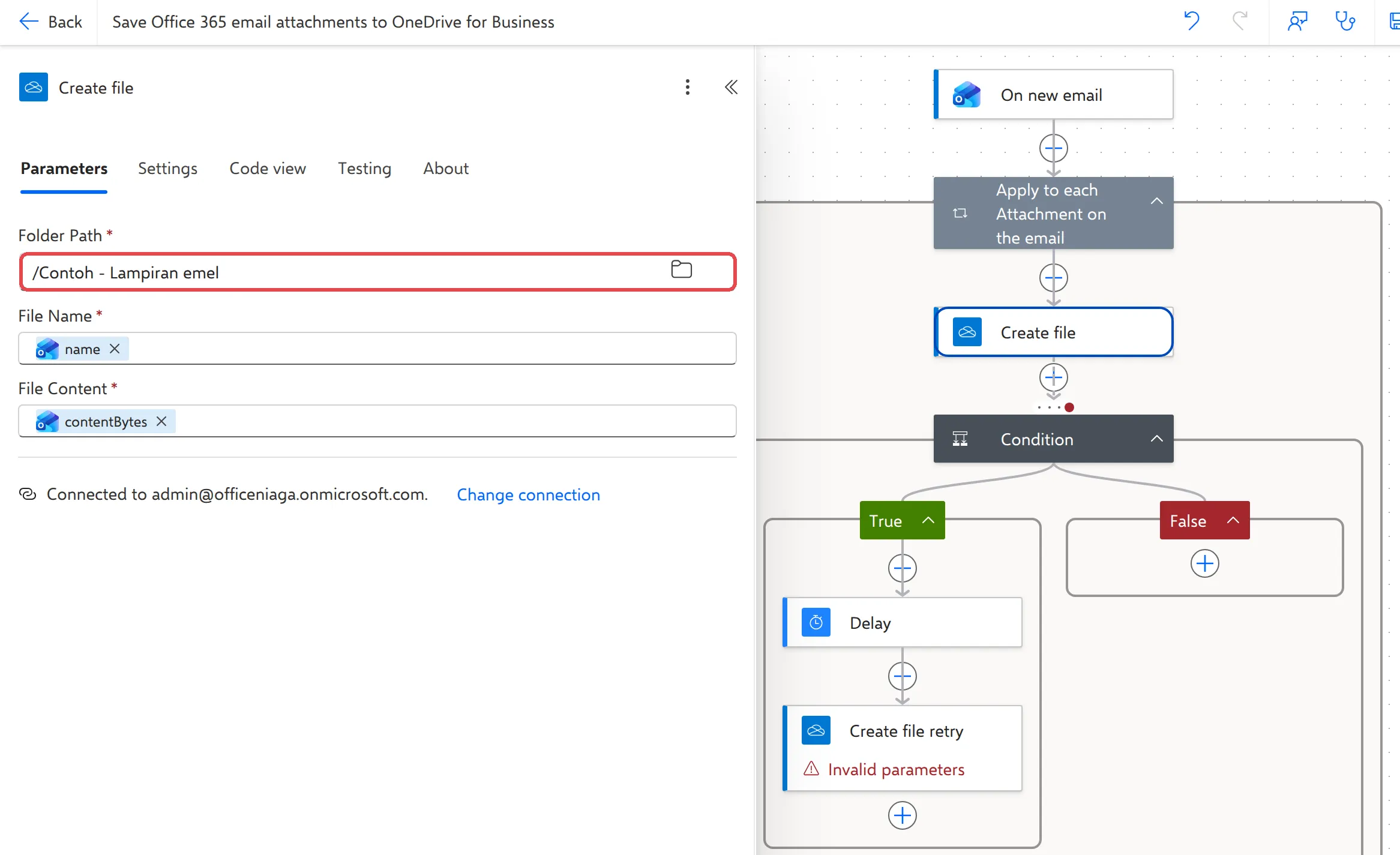Collapse the Apply to each card
Image resolution: width=1400 pixels, height=855 pixels.
pos(1157,201)
